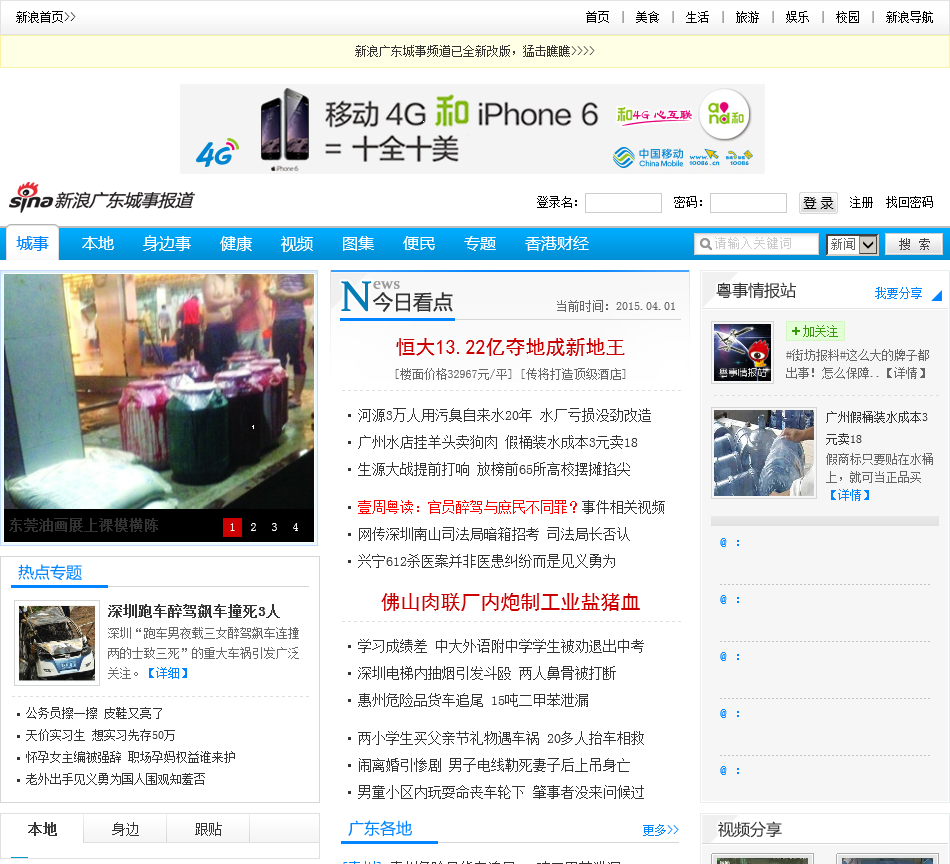Switch to the 身边 tab
Screen dimensions: 950x864
pyautogui.click(x=125, y=829)
